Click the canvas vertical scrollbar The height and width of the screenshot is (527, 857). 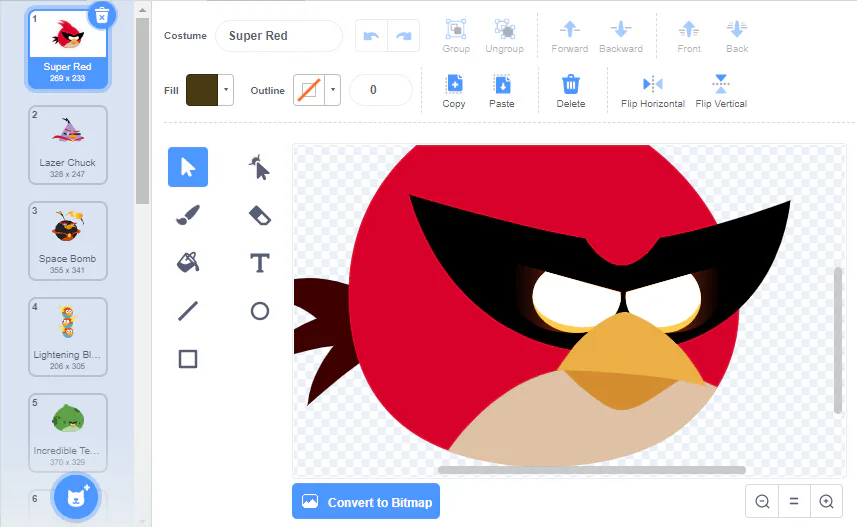click(838, 340)
